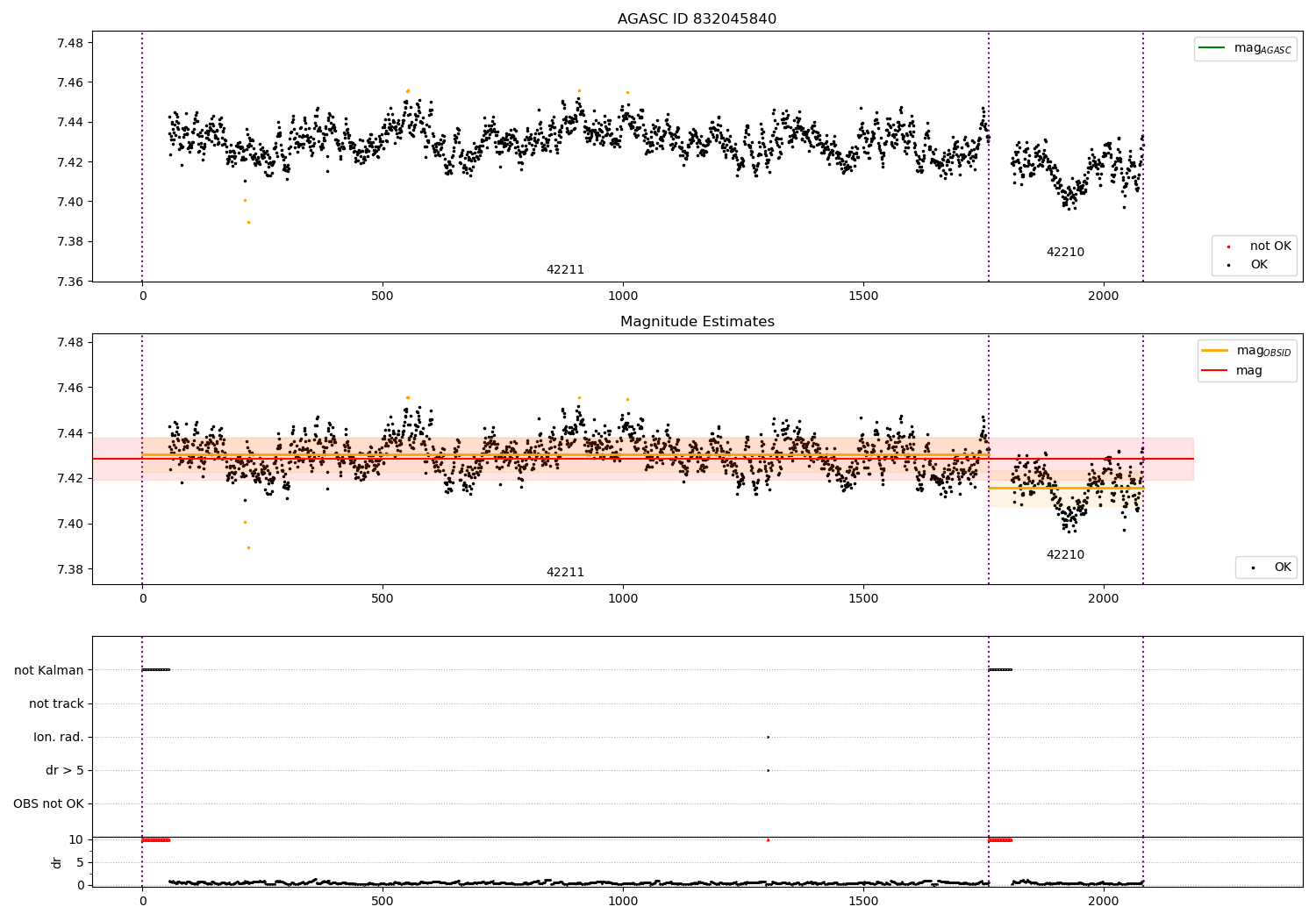
Task: Click the "Ion. rad." axis label
Action: (x=59, y=738)
